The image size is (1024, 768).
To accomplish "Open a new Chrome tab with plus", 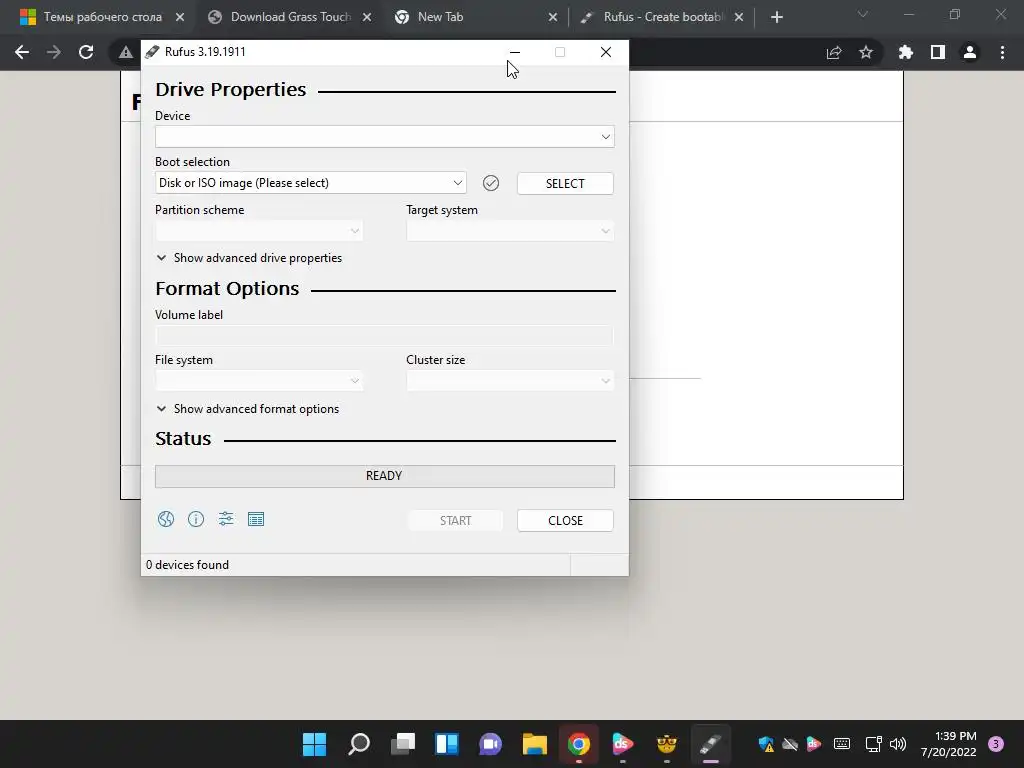I will [776, 18].
